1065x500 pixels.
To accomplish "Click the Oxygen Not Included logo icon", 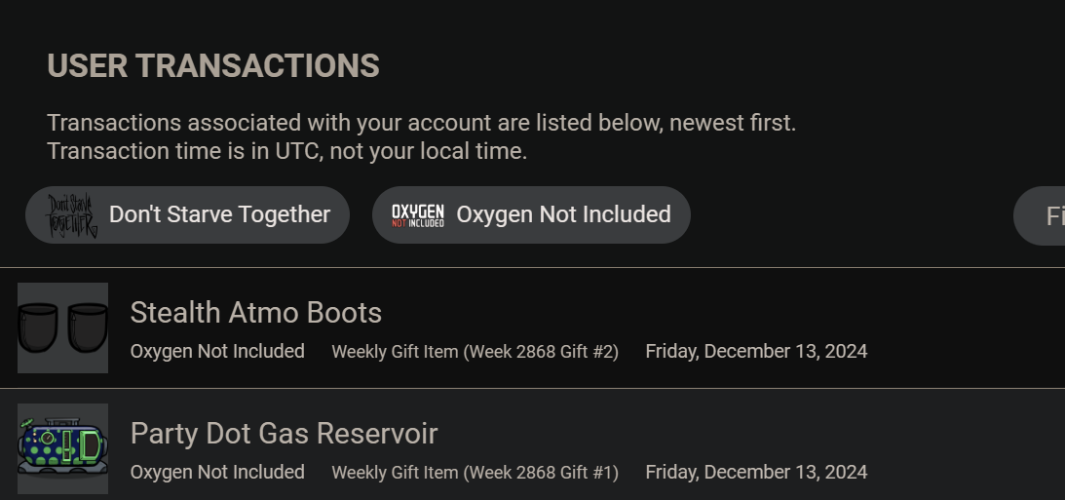I will coord(417,215).
